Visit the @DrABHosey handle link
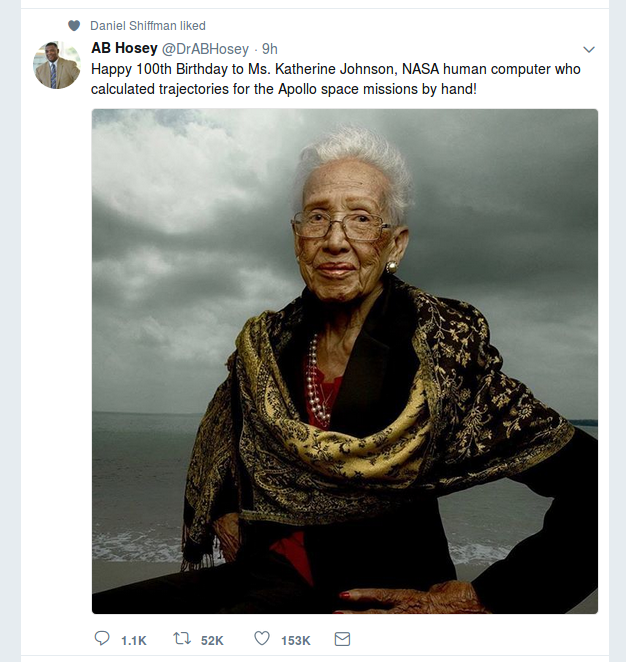626x662 pixels. tap(206, 49)
